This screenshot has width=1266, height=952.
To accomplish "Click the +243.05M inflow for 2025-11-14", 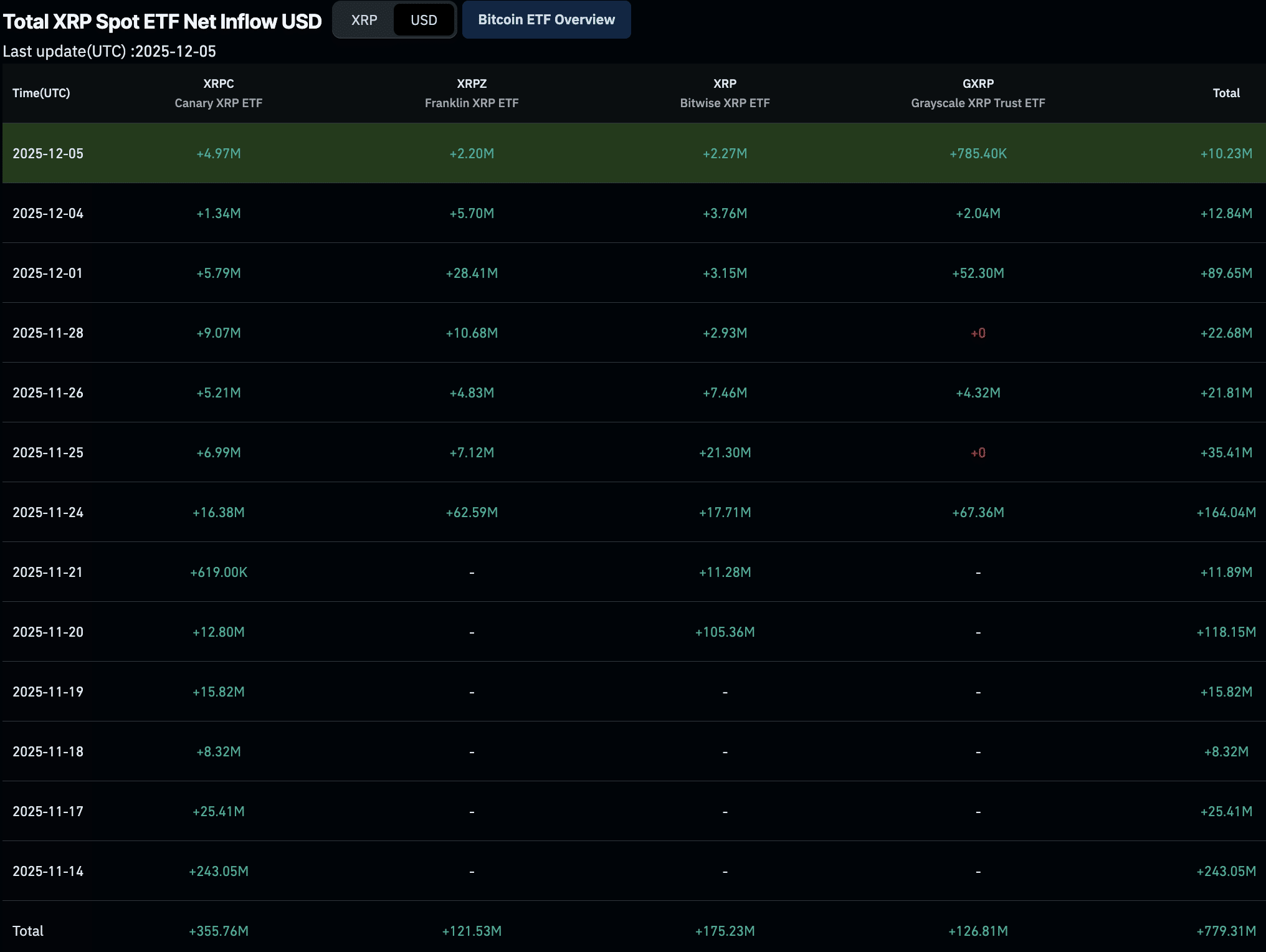I will coord(217,872).
